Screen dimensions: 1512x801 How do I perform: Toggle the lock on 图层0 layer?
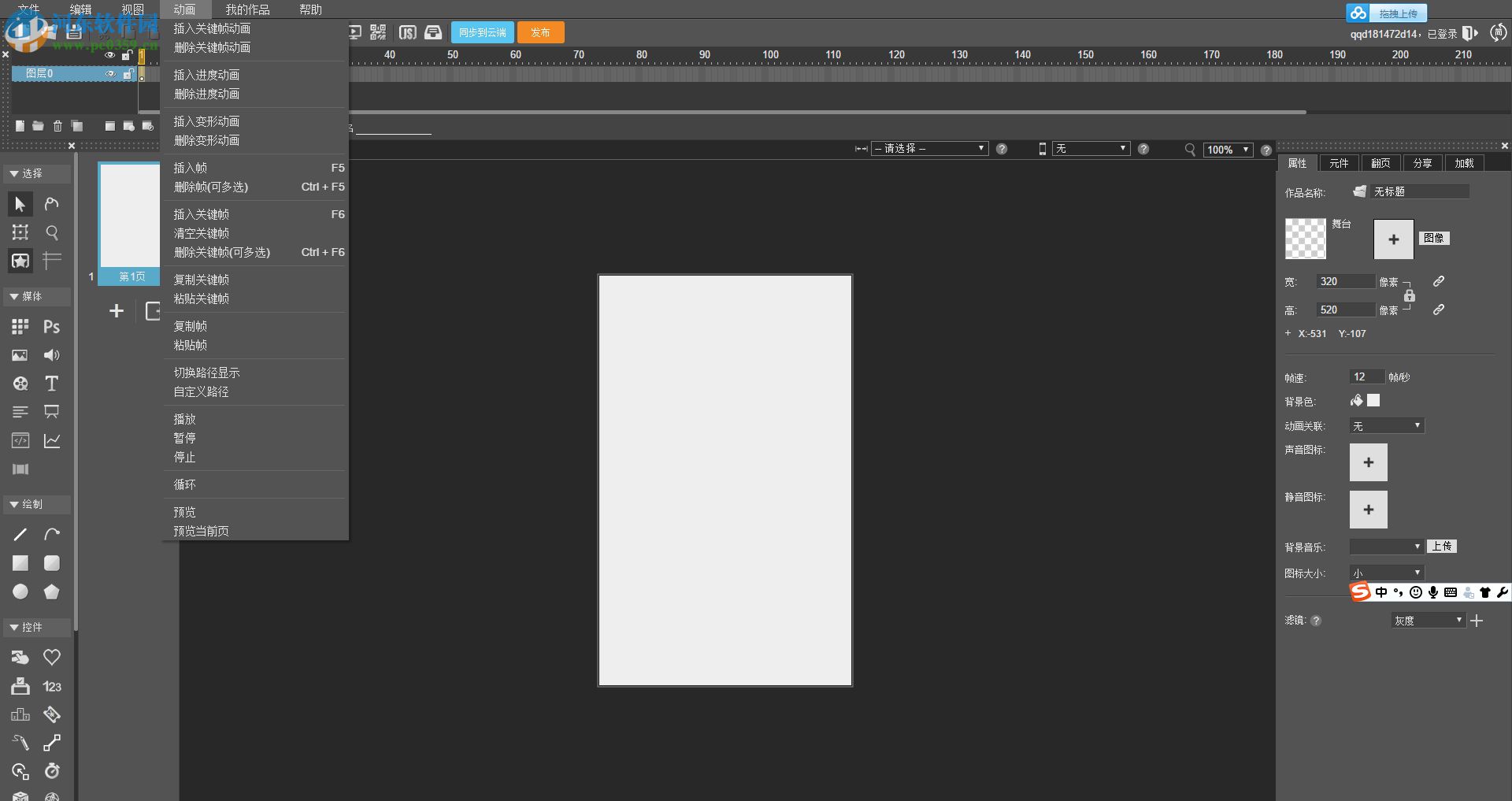point(128,74)
